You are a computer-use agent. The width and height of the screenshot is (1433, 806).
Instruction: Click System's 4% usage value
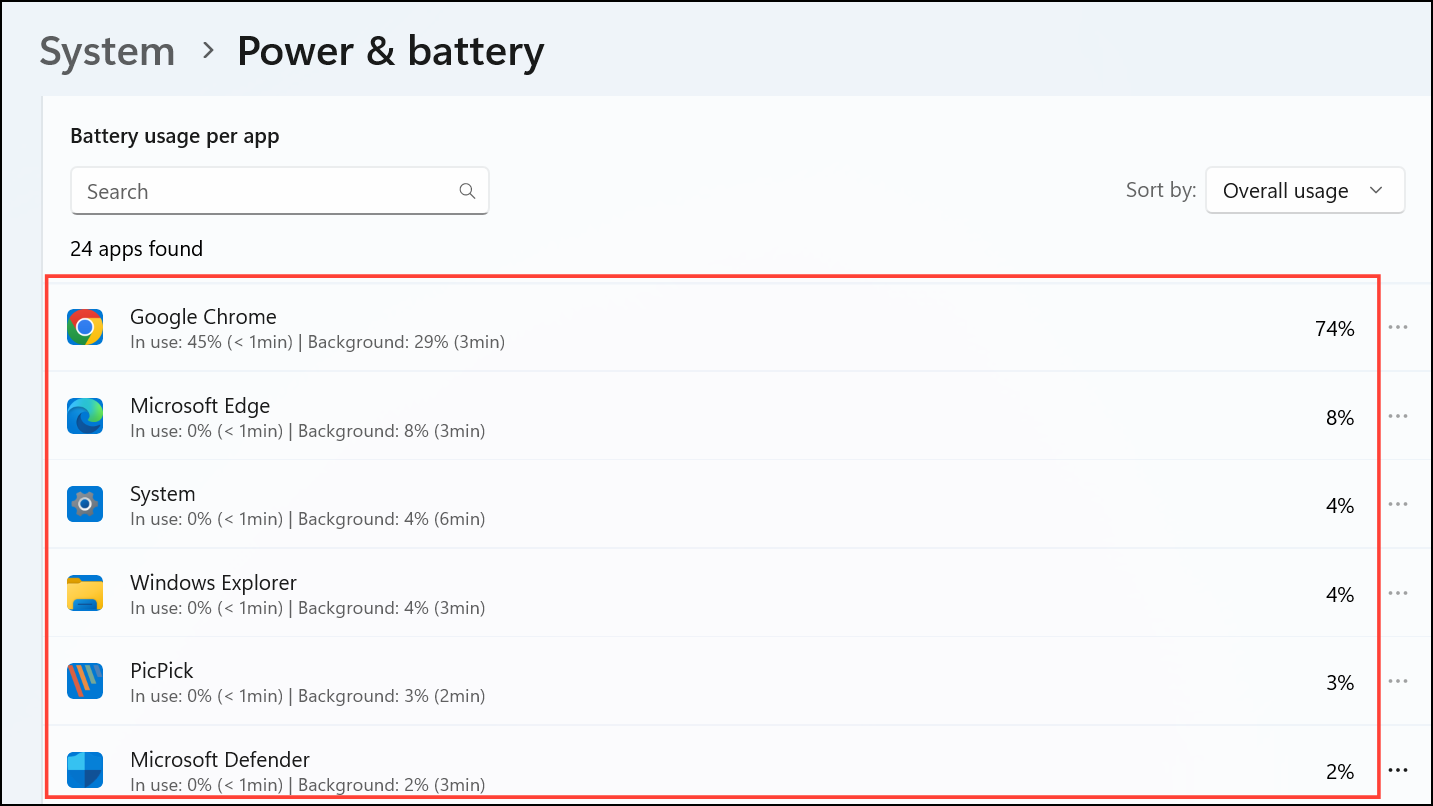(x=1340, y=505)
